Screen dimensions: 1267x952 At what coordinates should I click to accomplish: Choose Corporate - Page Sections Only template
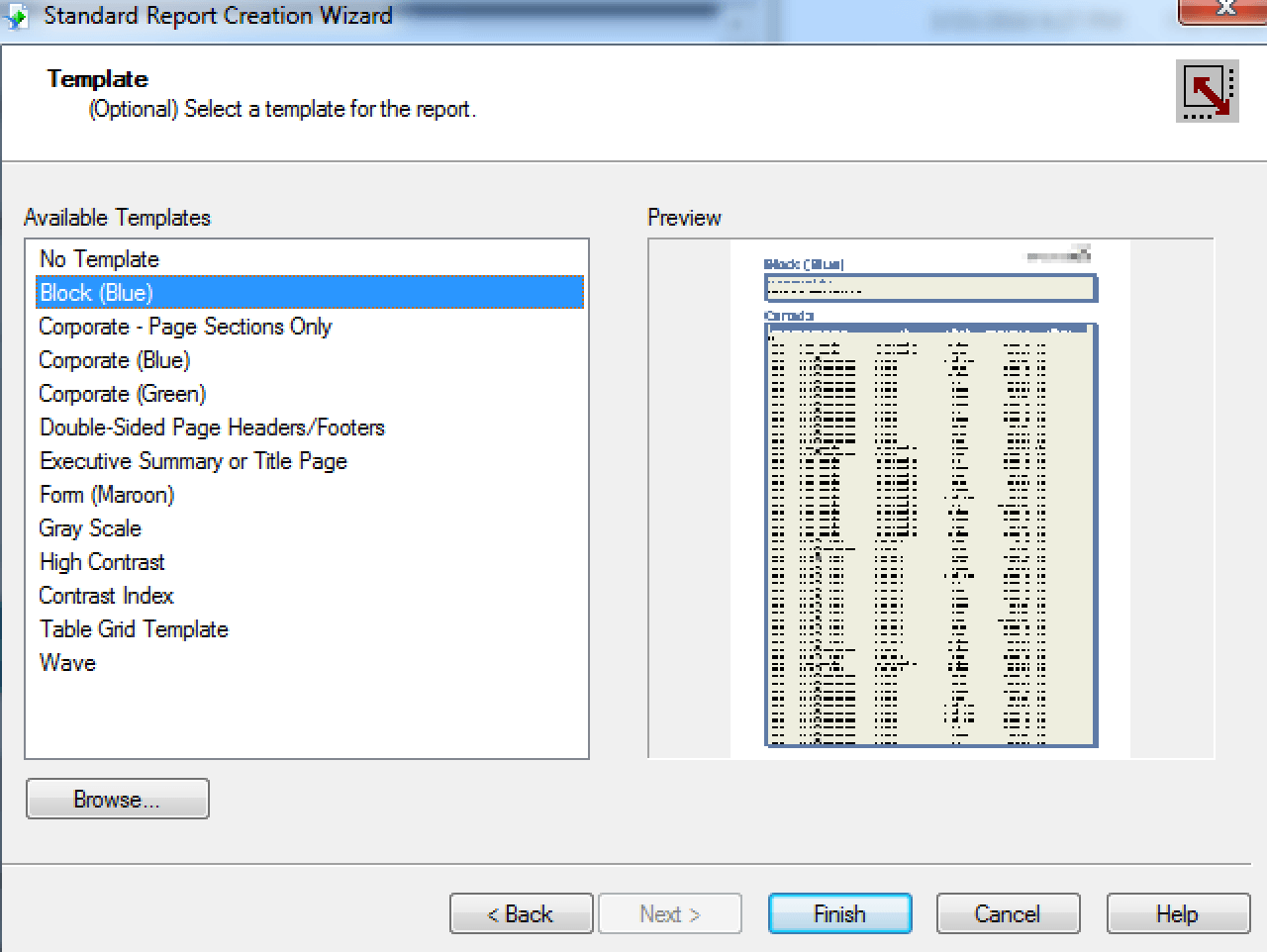pos(185,327)
